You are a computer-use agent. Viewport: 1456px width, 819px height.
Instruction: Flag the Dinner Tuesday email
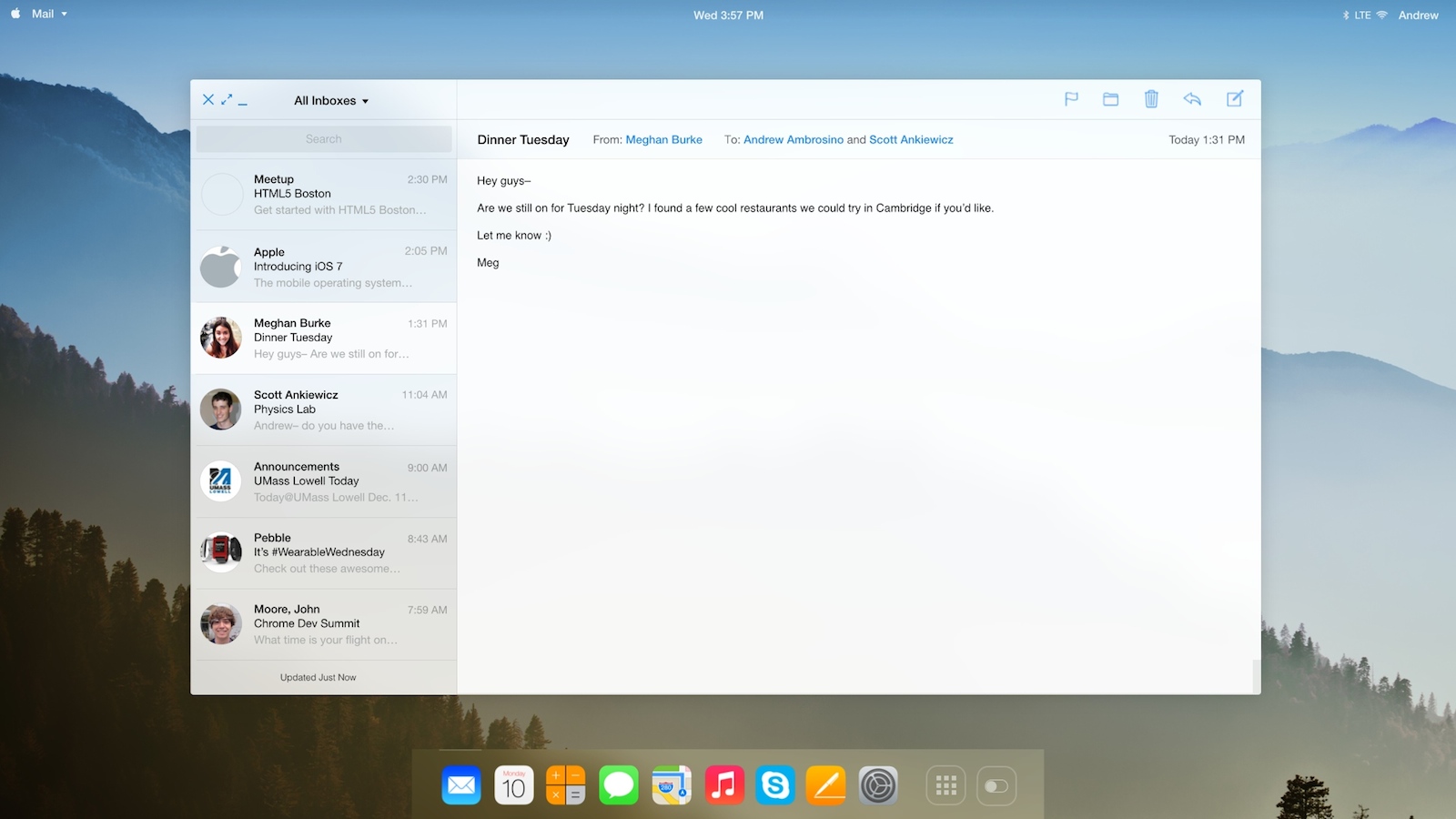1071,99
